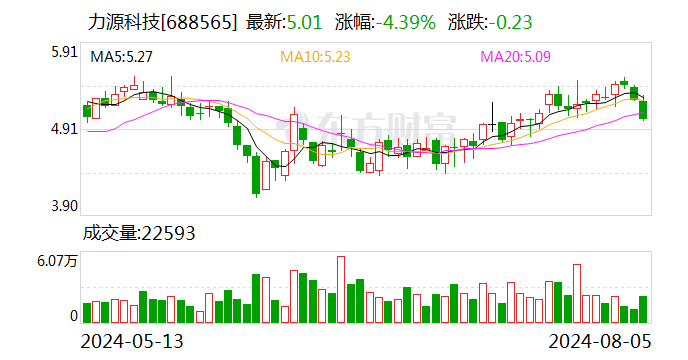Click the last green candlestick on the right
This screenshot has height=360, width=688.
643,109
